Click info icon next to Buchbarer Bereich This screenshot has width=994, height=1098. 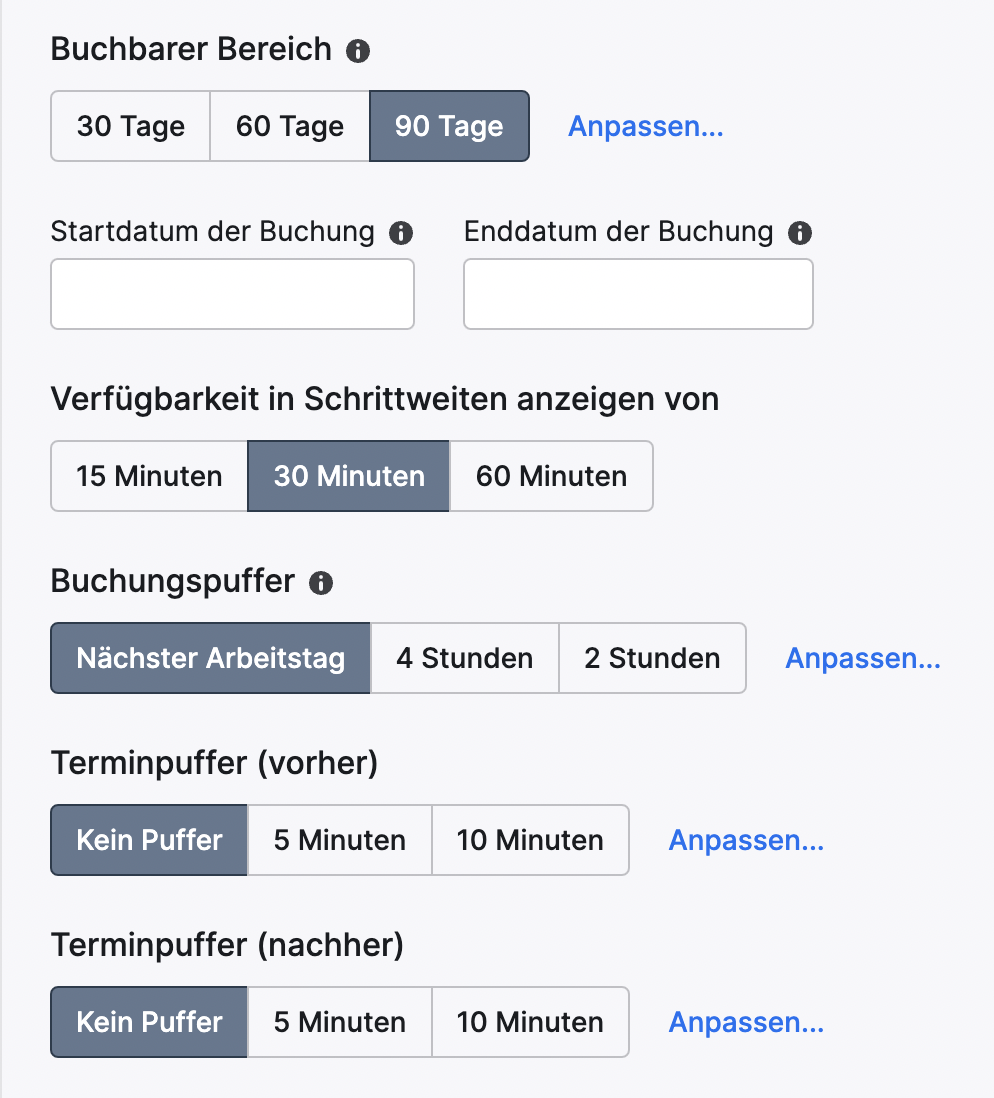tap(358, 51)
